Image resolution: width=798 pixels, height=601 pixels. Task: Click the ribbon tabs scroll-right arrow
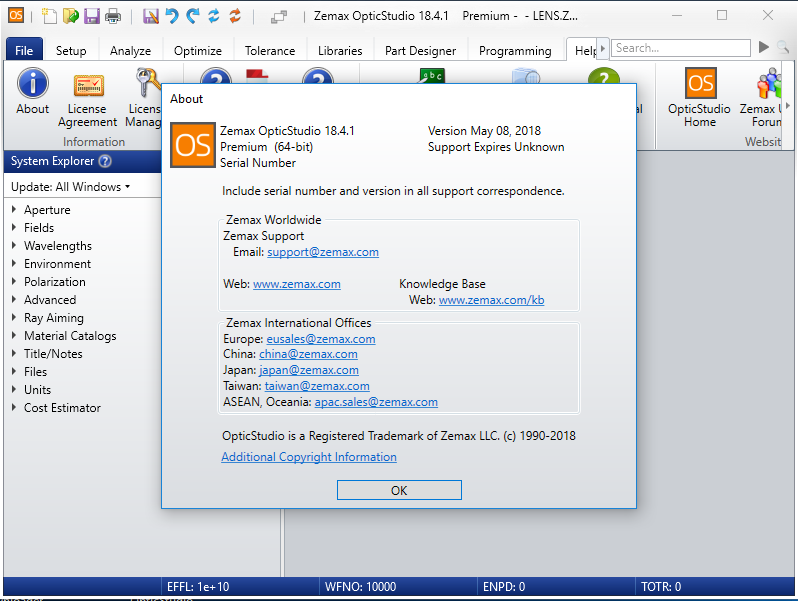603,49
